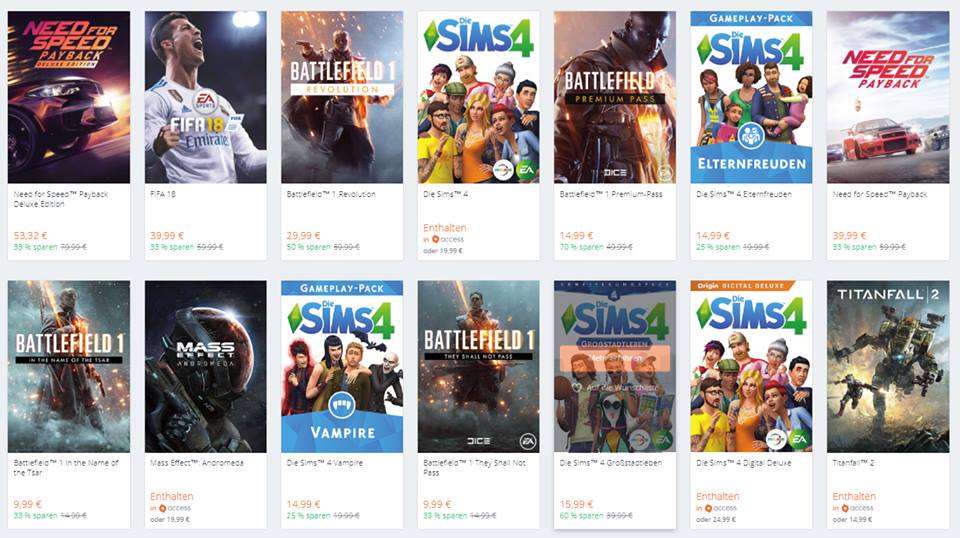Click the family icon on Elternfreuden cover
The width and height of the screenshot is (960, 538).
[751, 136]
